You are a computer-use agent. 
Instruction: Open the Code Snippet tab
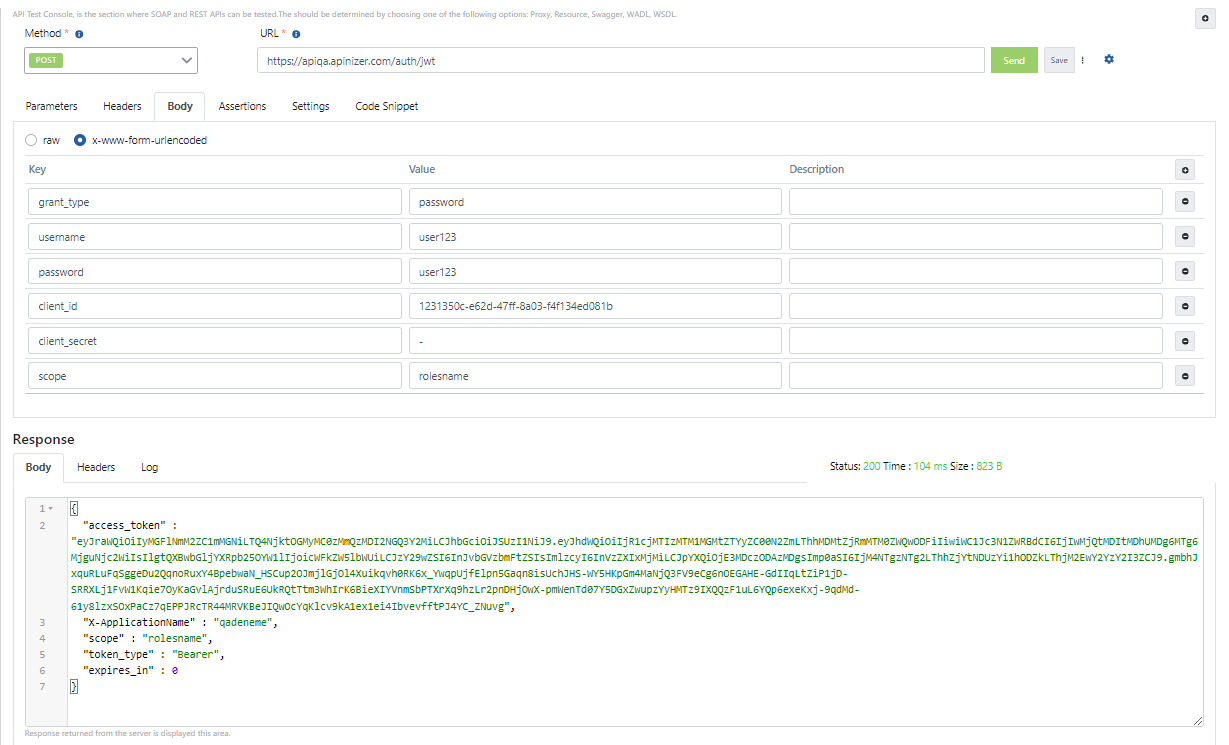coord(386,106)
